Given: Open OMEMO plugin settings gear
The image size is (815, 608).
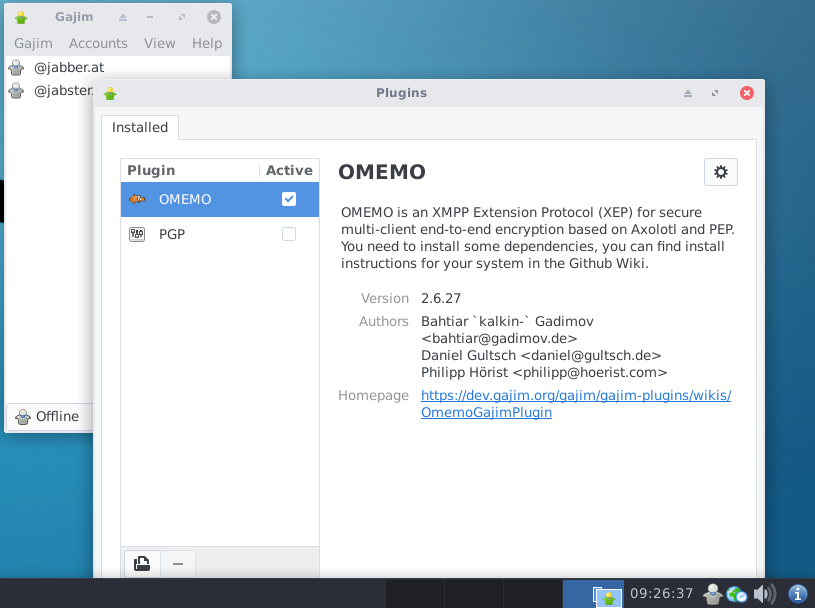Looking at the screenshot, I should 720,172.
